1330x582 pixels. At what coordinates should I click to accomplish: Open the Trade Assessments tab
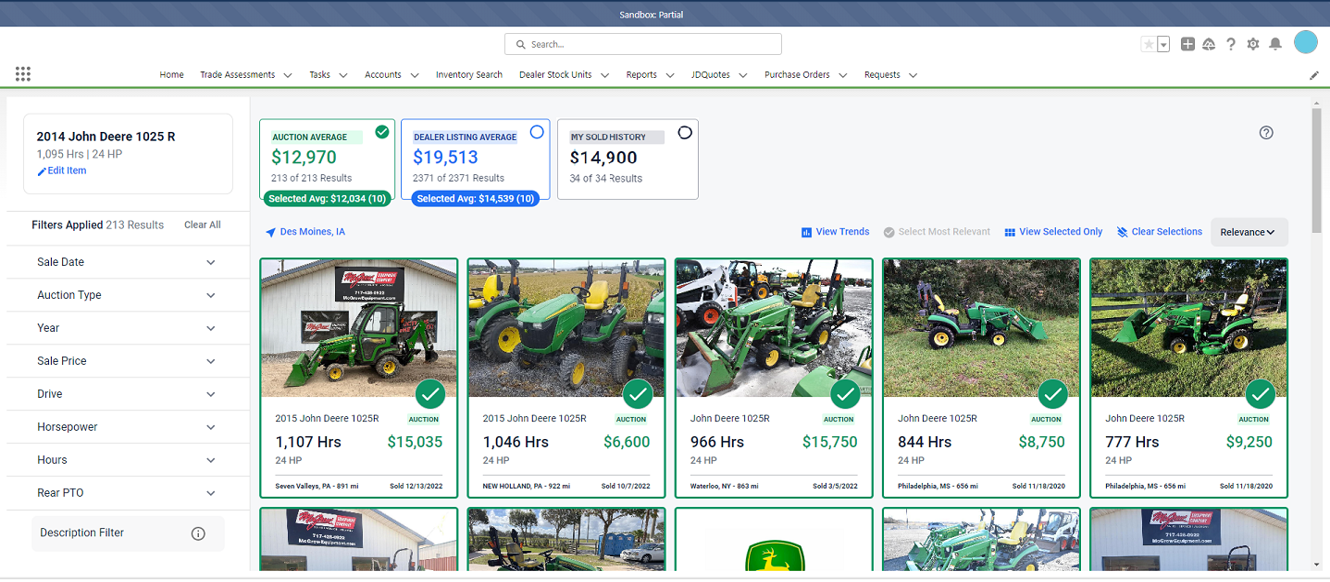click(x=238, y=75)
